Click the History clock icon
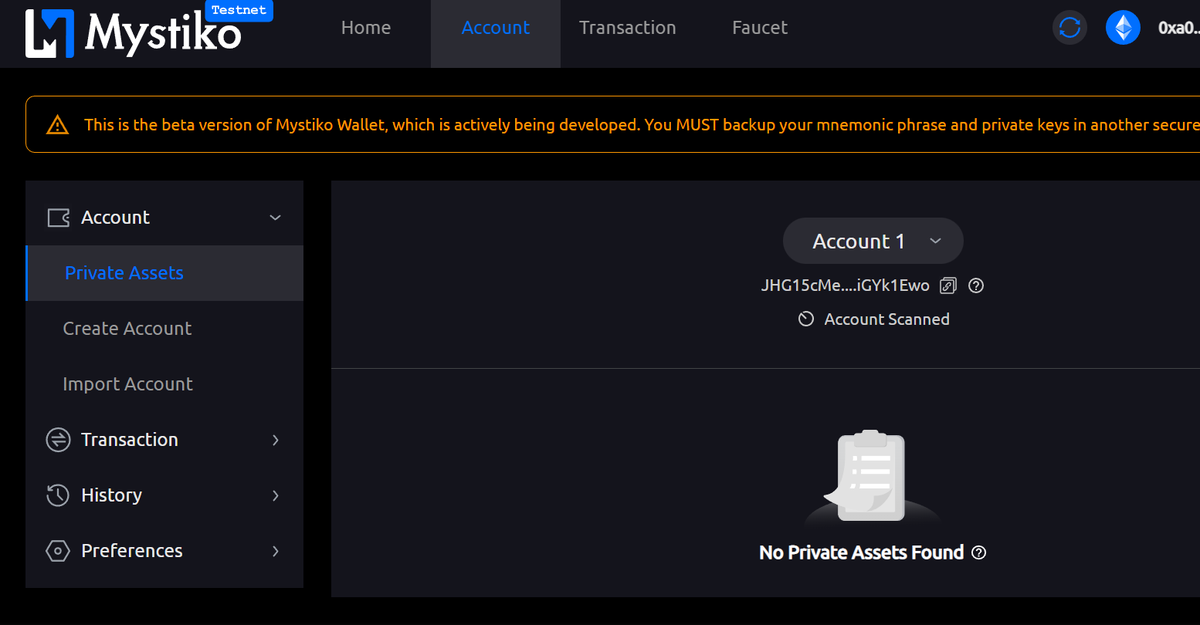This screenshot has height=625, width=1200. (x=58, y=495)
